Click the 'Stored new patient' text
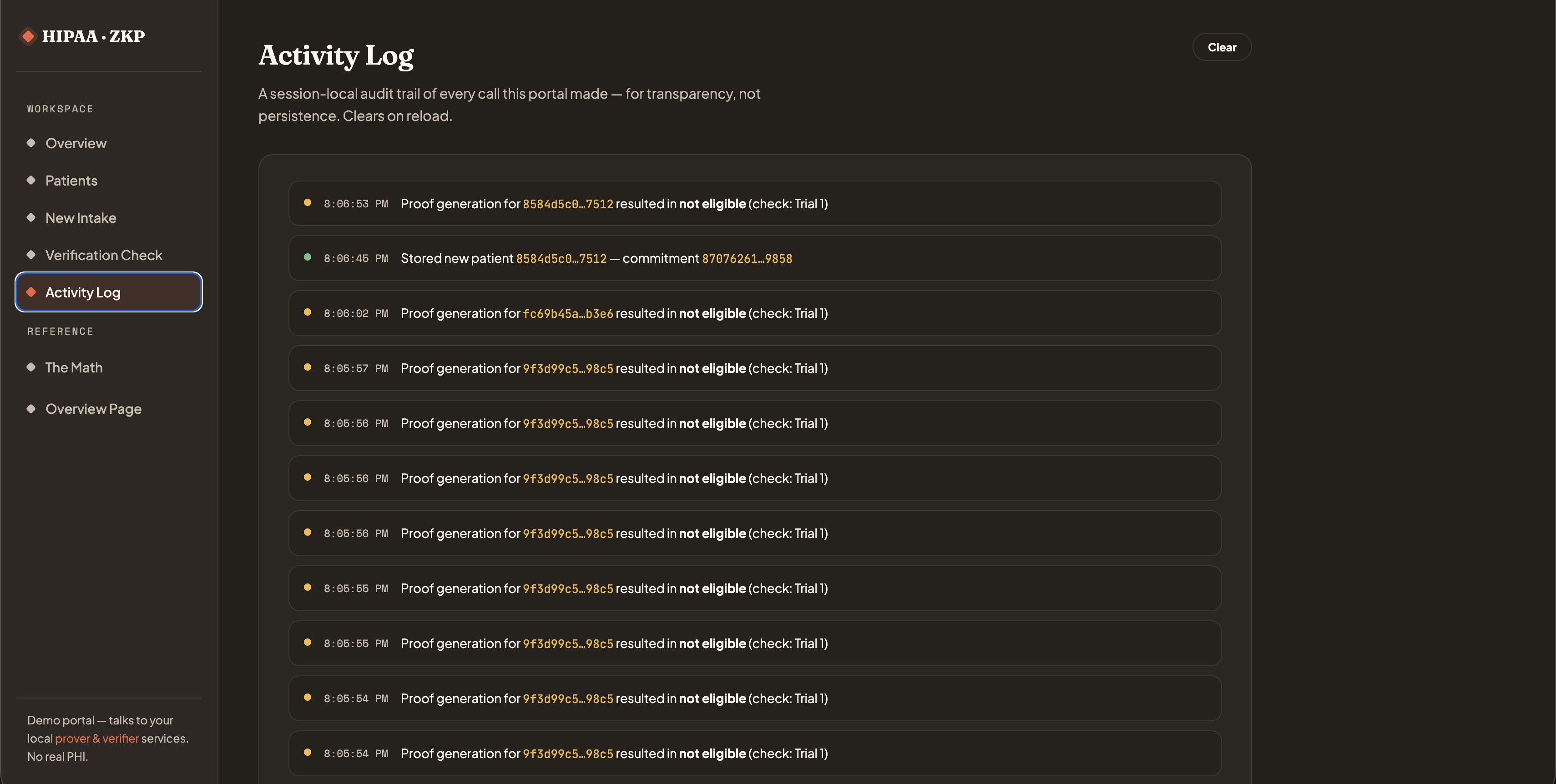 tap(457, 259)
